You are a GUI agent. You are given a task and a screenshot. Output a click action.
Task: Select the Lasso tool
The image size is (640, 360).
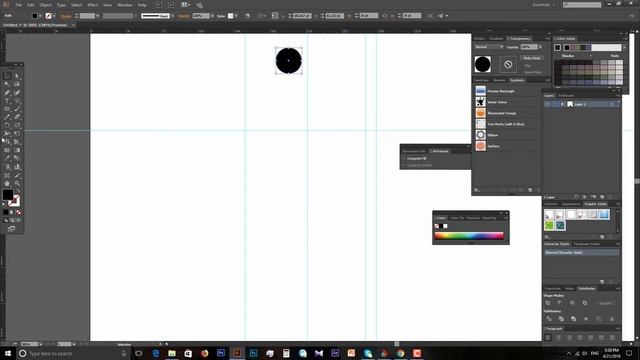coord(17,84)
